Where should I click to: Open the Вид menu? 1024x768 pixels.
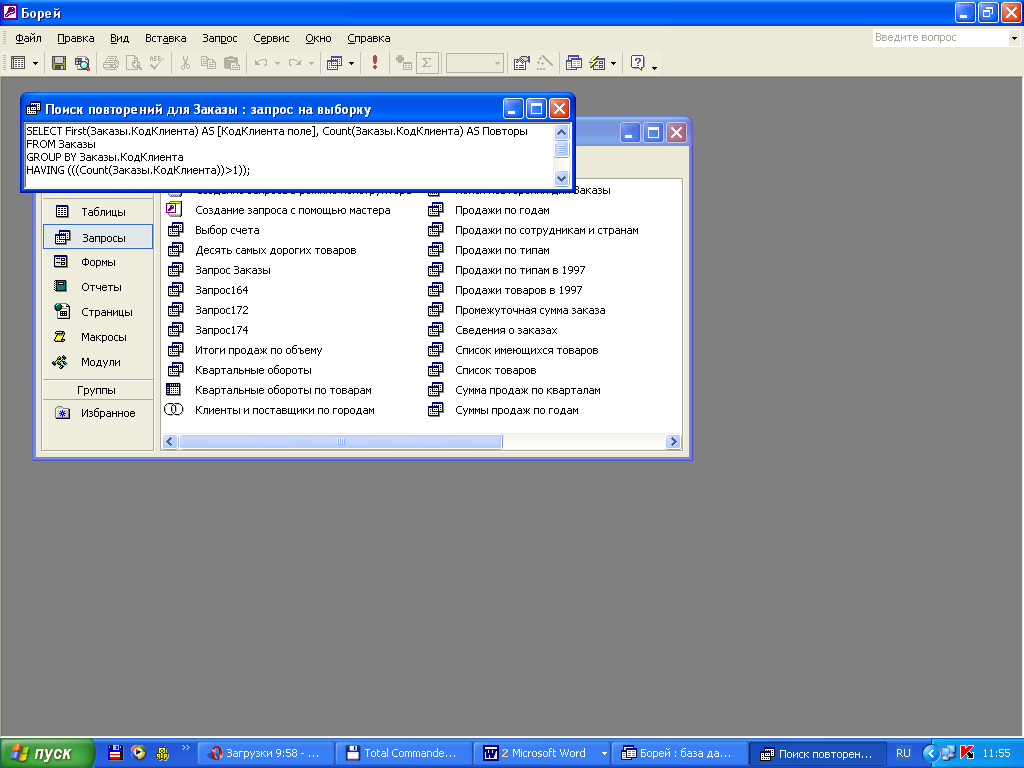(120, 39)
